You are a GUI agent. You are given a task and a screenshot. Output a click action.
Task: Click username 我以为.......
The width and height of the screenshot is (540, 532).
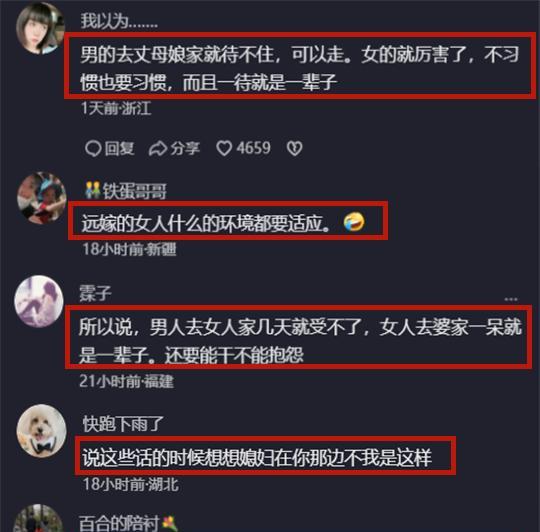click(119, 21)
